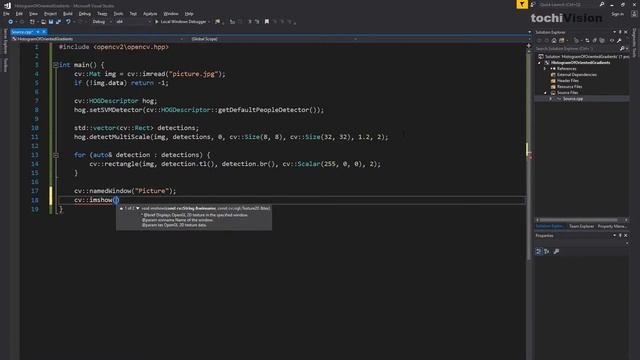
Task: Click the Preview Selected Items icon
Action: [611, 40]
